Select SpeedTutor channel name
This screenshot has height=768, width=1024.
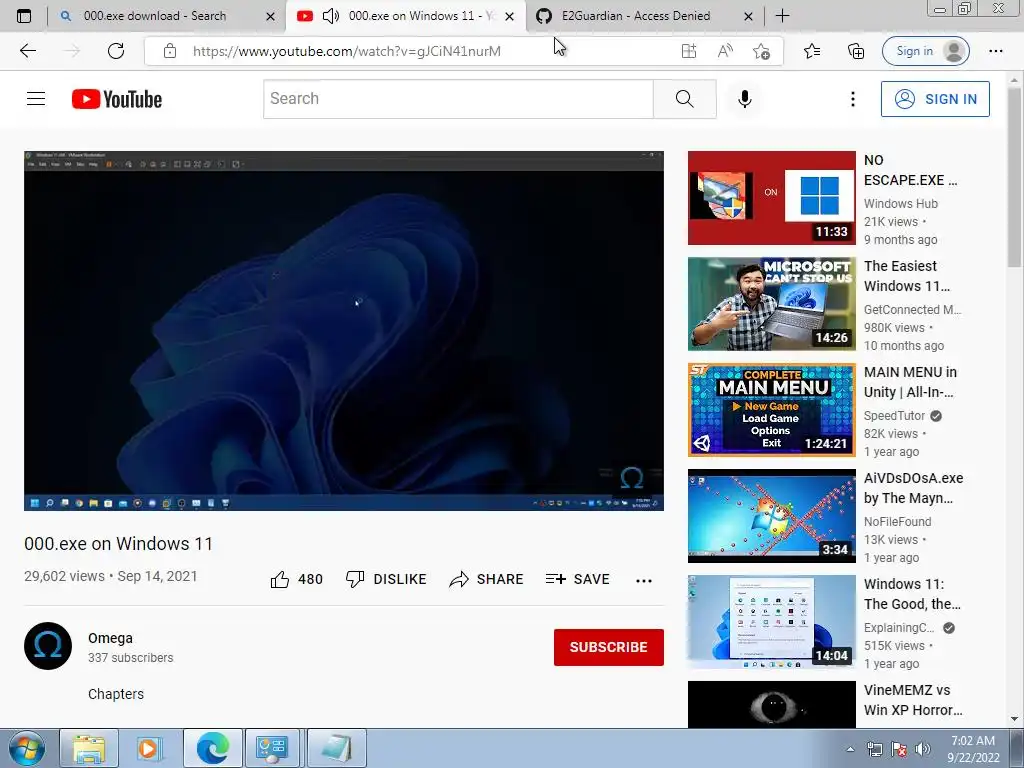pos(894,416)
